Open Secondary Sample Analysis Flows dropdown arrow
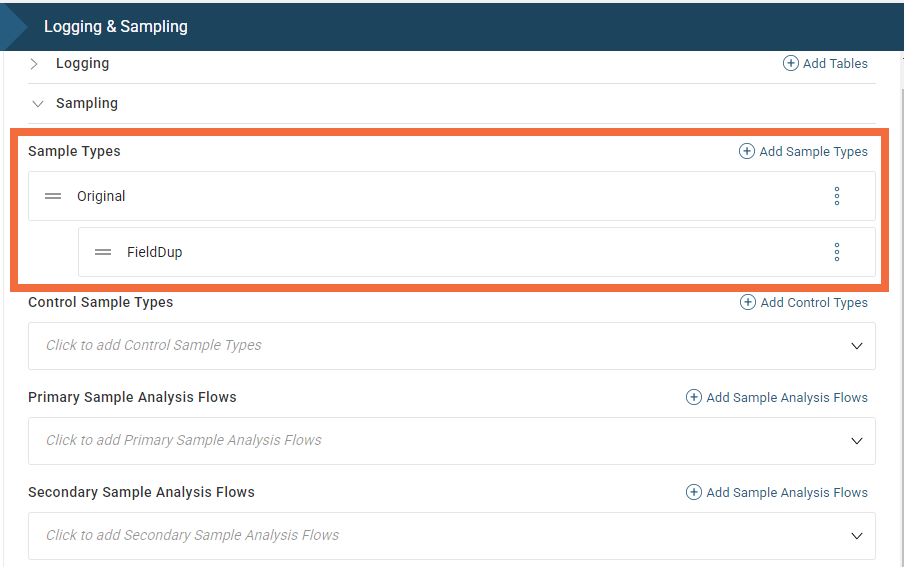Screen dimensions: 904x567 pyautogui.click(x=857, y=536)
